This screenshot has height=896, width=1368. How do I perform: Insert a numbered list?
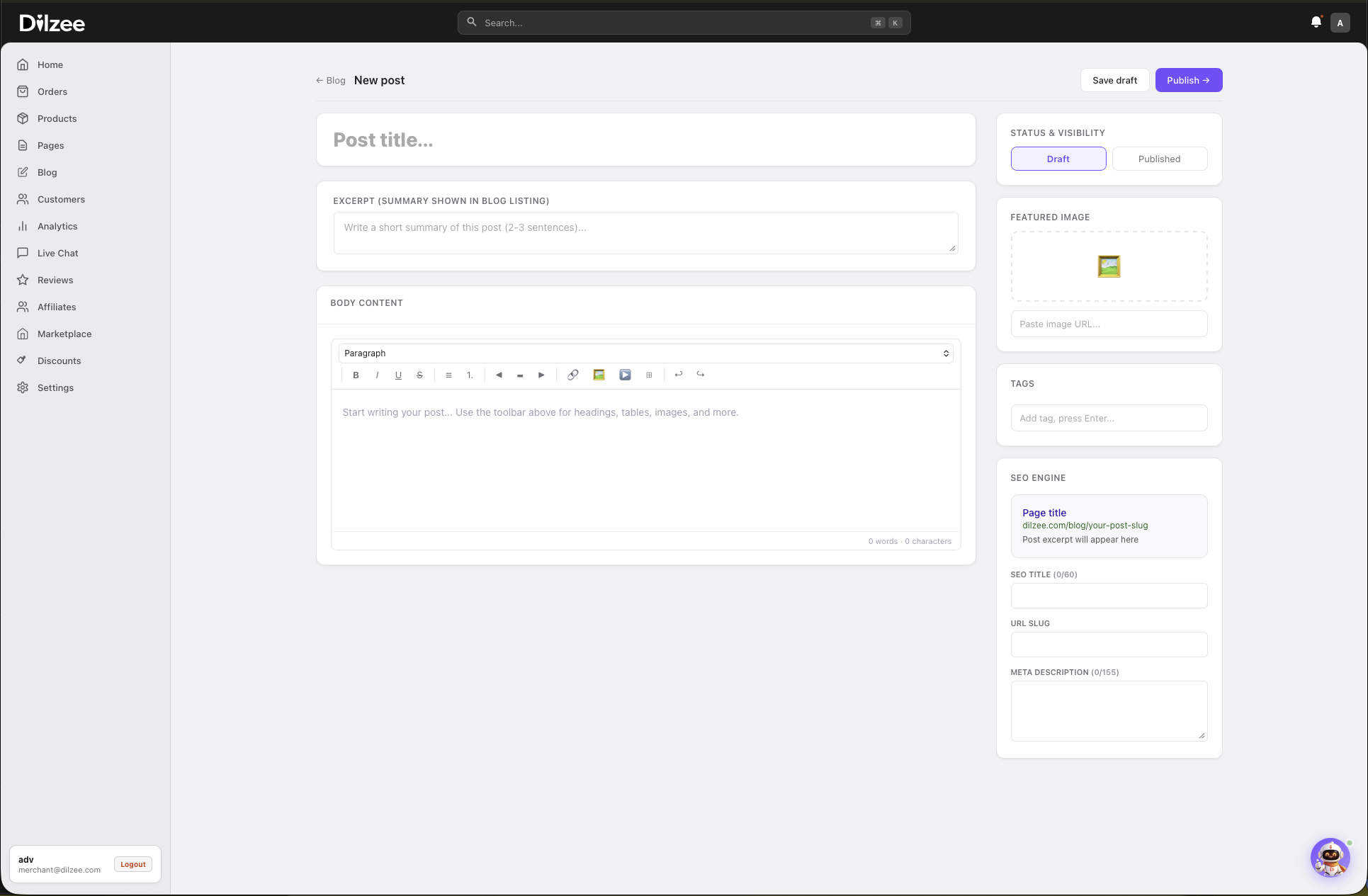(x=470, y=375)
